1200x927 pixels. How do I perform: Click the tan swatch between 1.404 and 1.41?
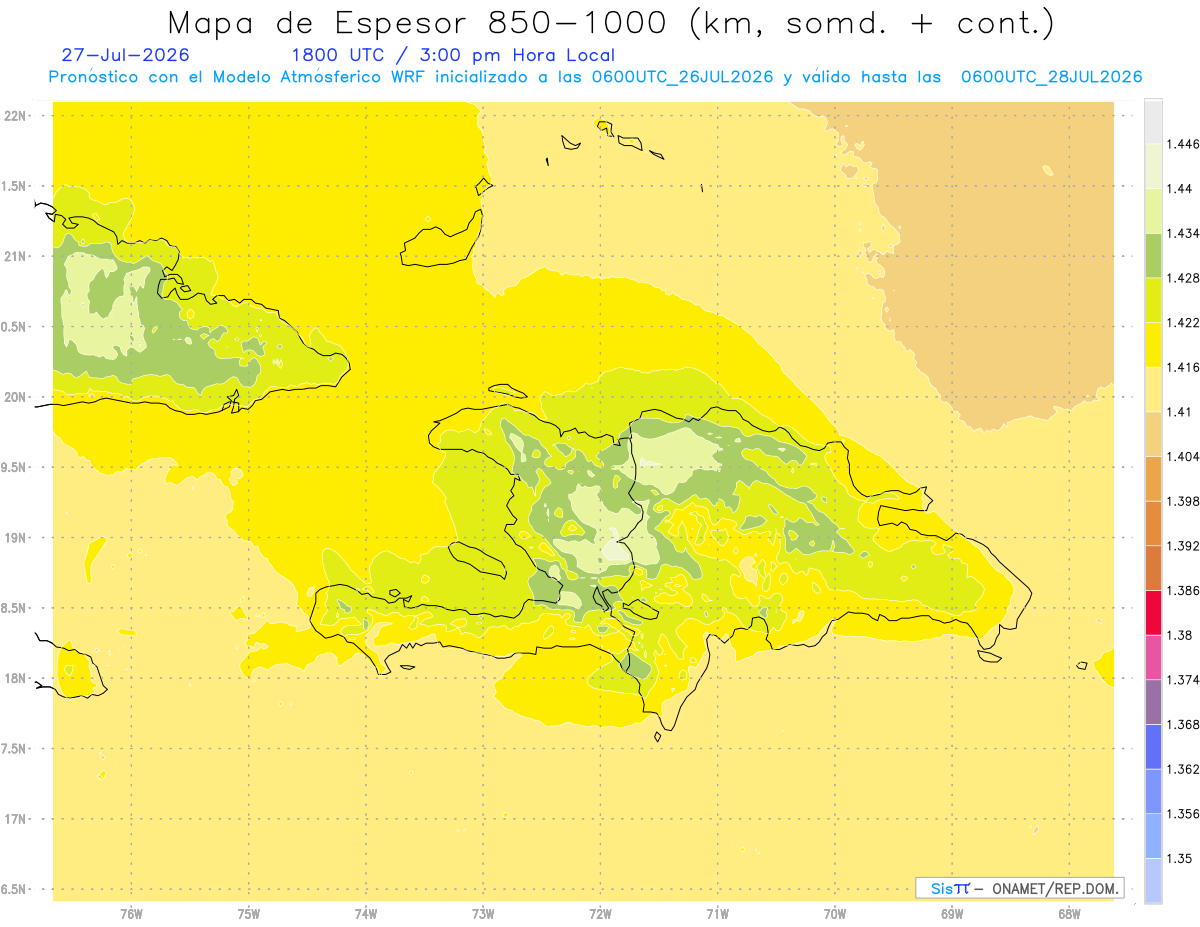point(1153,434)
